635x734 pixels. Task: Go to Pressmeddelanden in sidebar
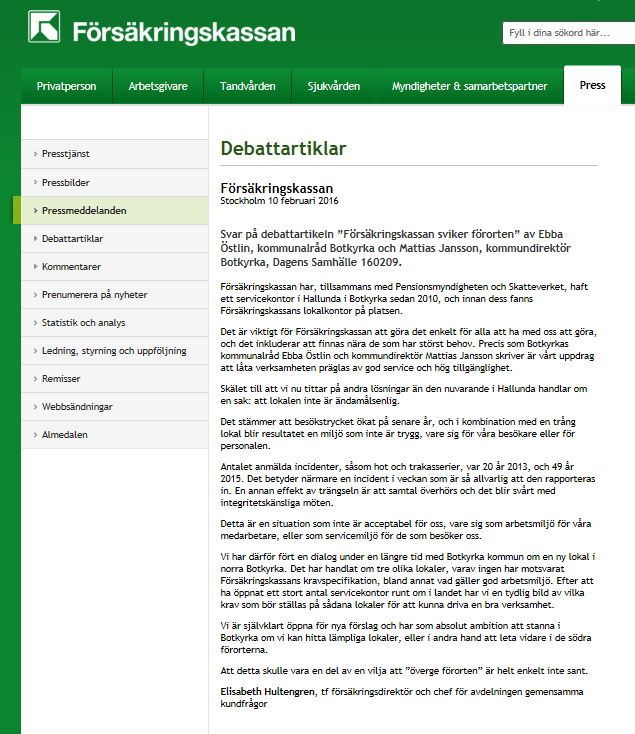pos(115,211)
